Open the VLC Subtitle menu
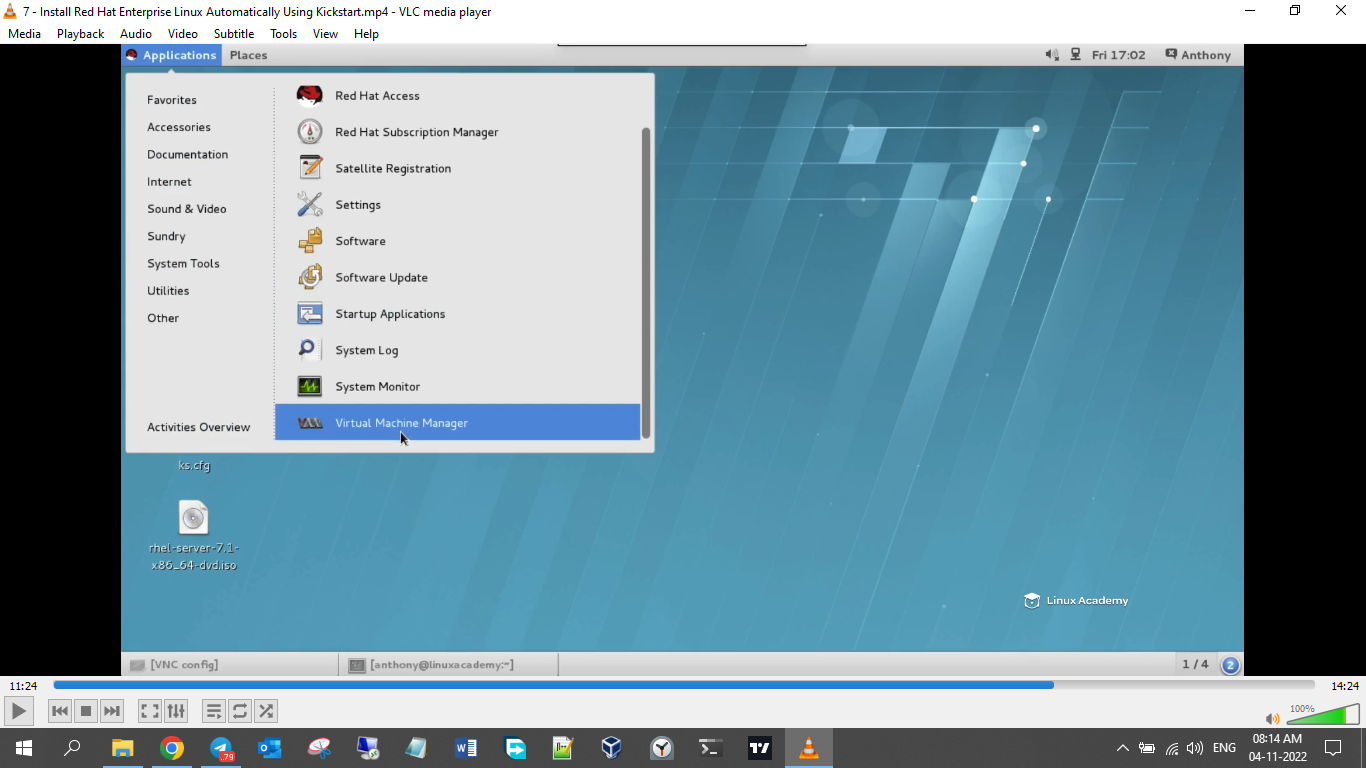 pyautogui.click(x=234, y=33)
